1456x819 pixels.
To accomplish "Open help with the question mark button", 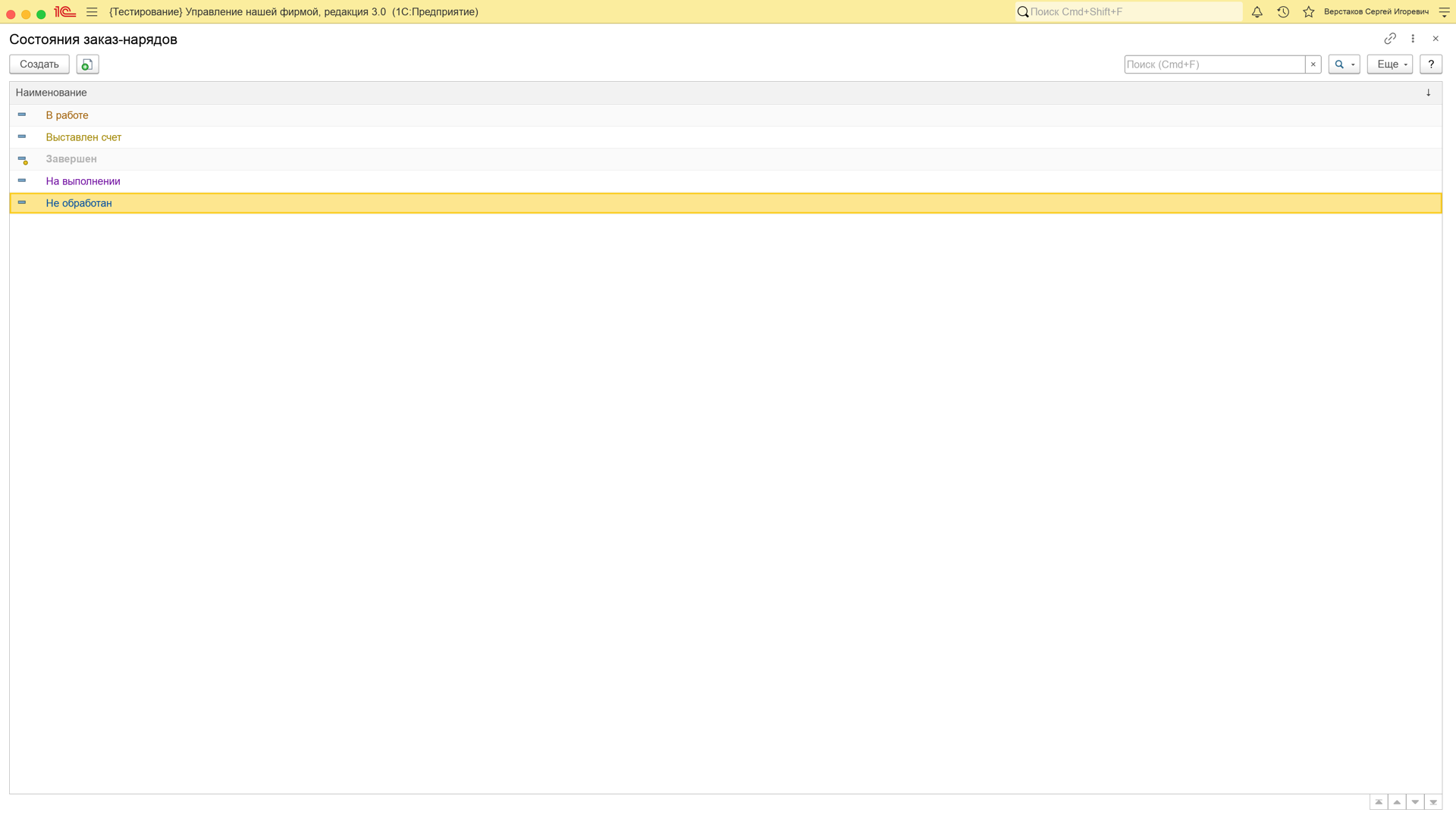I will click(1431, 64).
